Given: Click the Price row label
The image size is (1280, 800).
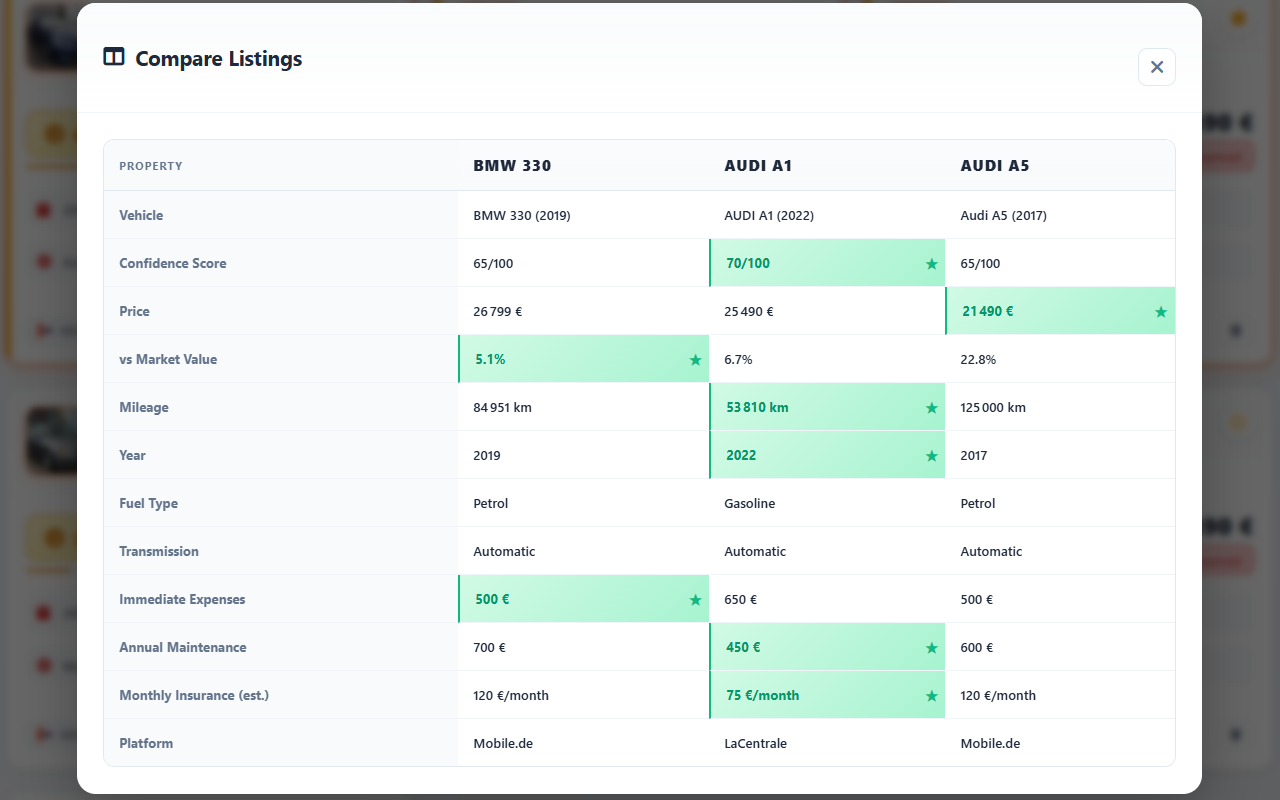Looking at the screenshot, I should [x=134, y=311].
